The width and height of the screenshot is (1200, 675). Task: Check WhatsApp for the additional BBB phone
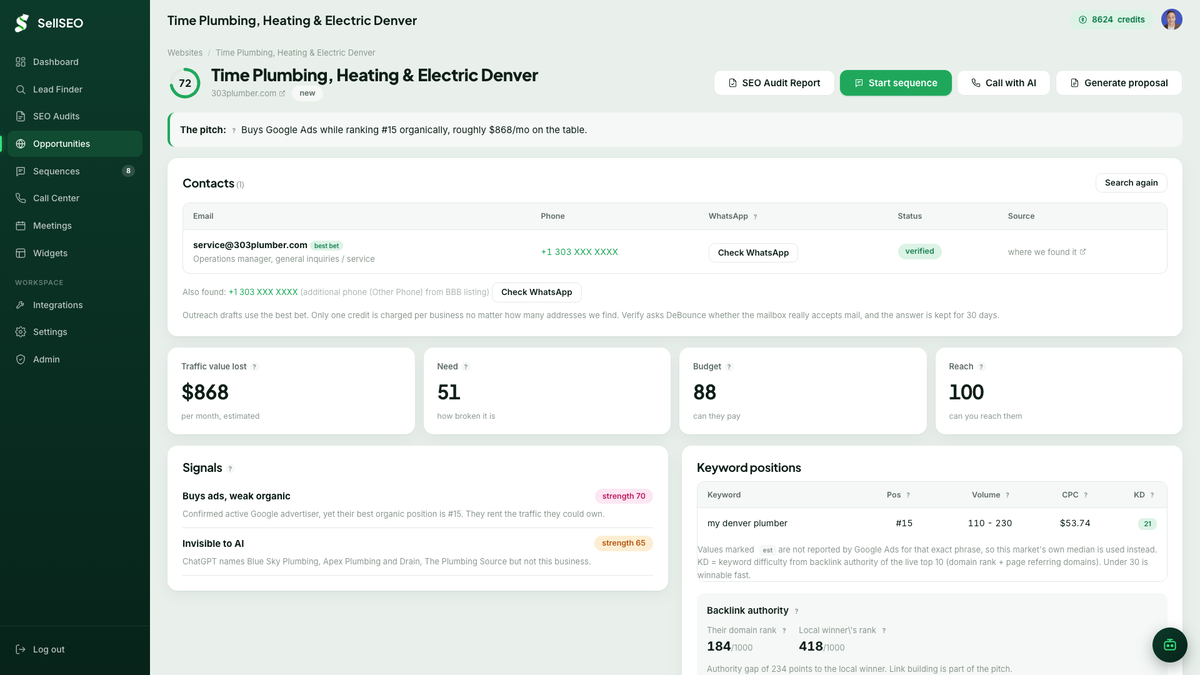point(536,292)
